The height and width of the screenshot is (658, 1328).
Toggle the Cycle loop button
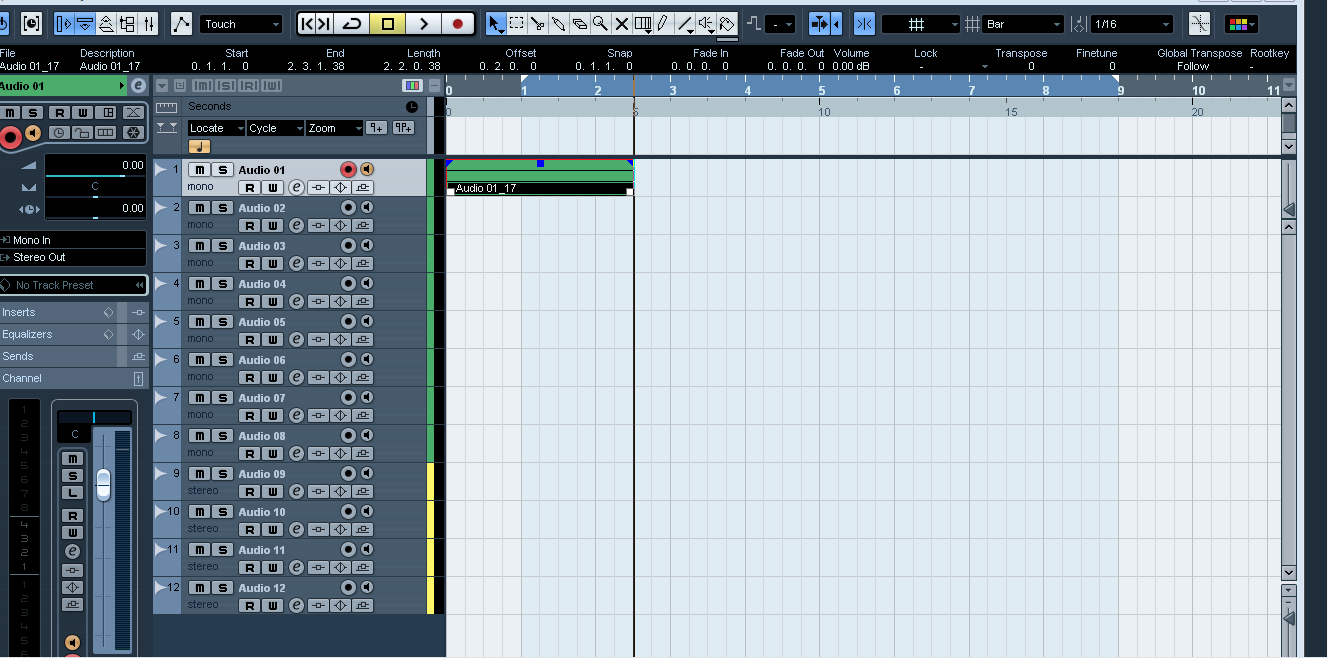(352, 24)
